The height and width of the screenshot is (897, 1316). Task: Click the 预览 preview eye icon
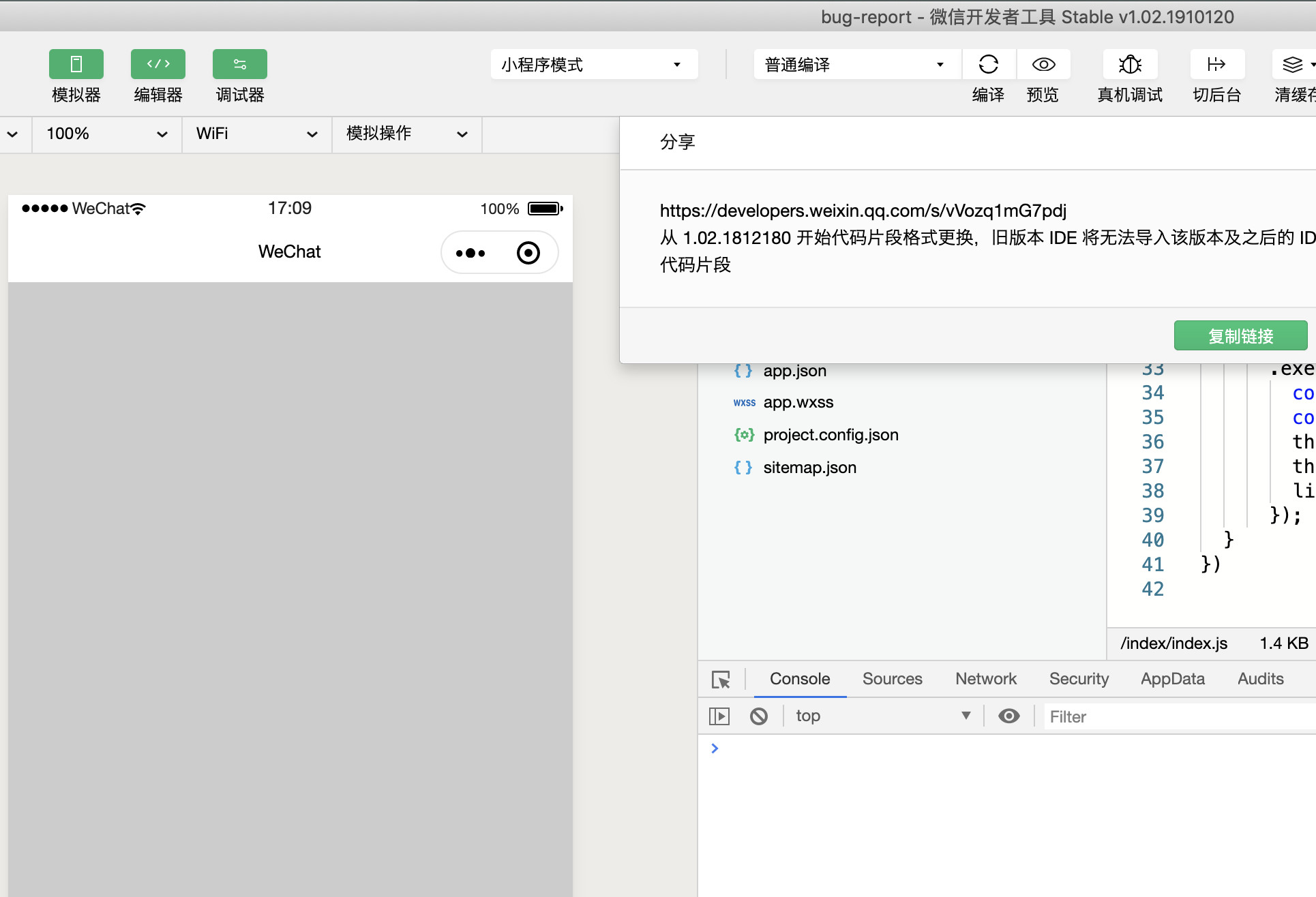[1043, 64]
